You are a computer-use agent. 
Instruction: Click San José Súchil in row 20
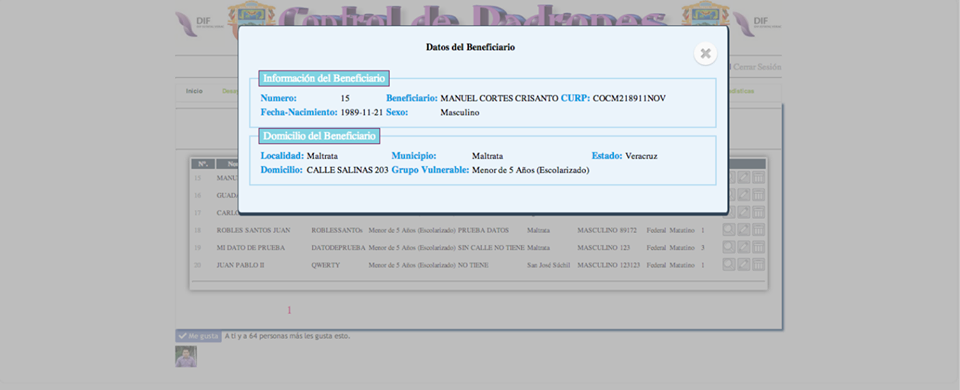tap(549, 265)
